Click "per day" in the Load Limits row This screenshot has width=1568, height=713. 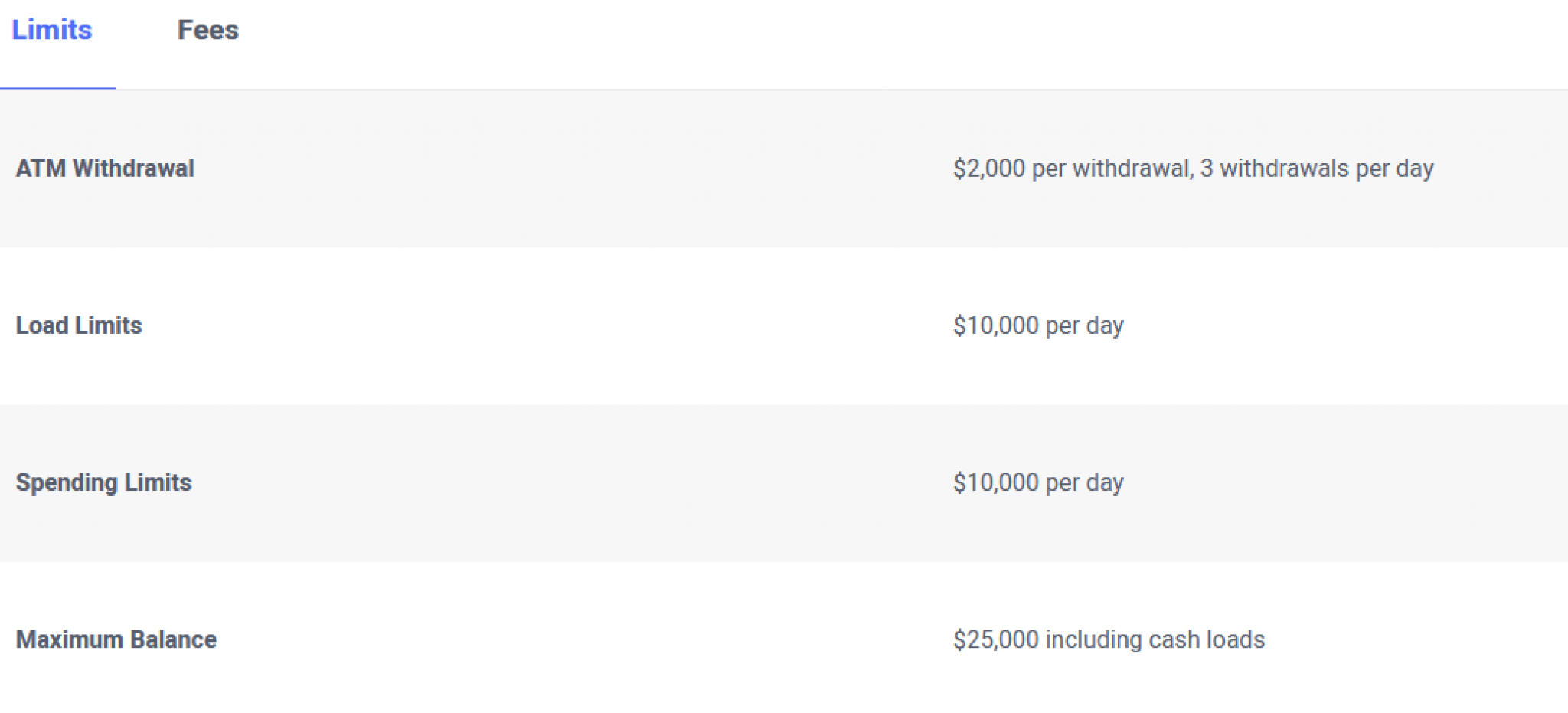click(x=1084, y=325)
